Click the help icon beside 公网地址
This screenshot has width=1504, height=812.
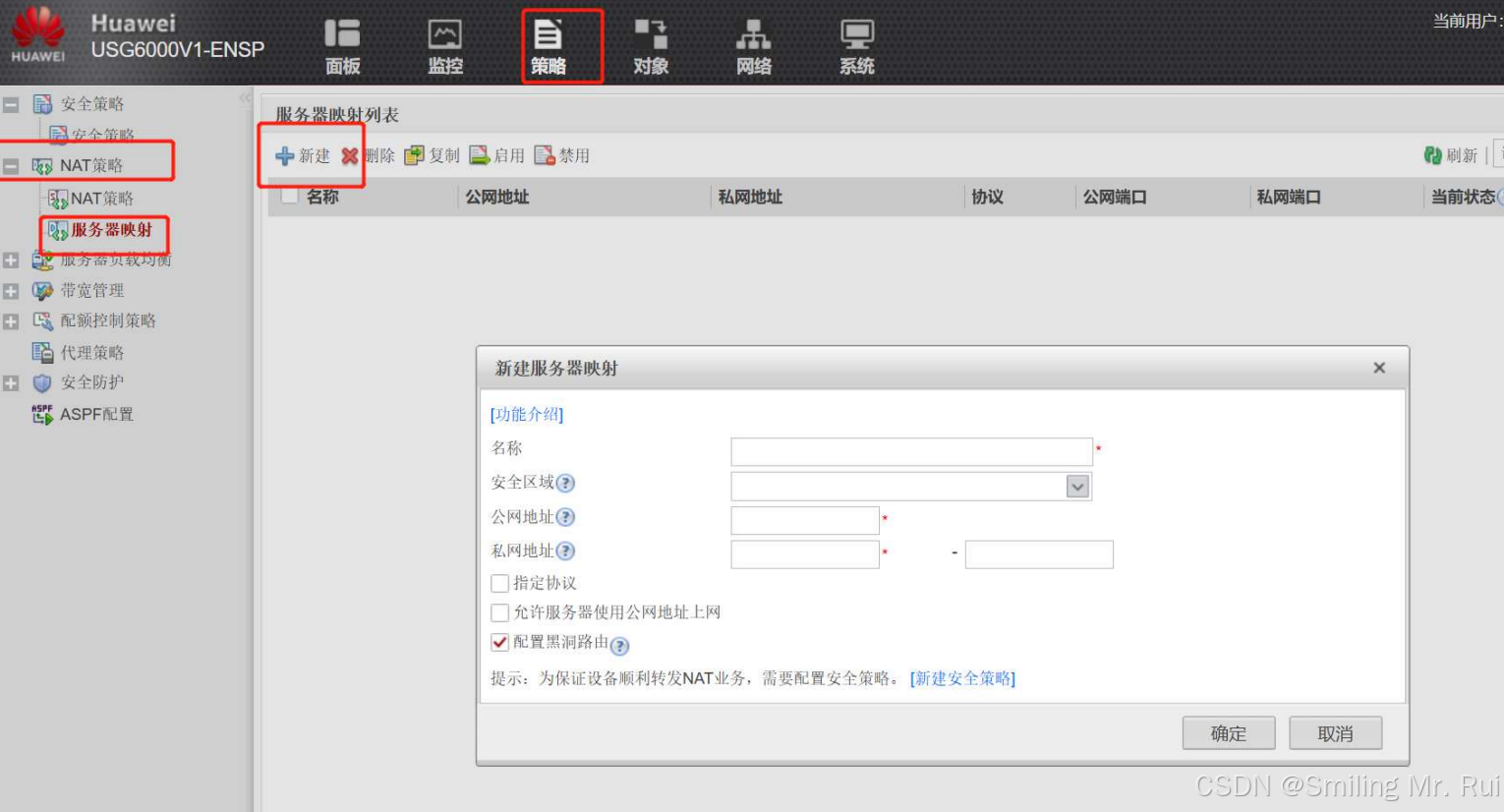pyautogui.click(x=565, y=517)
